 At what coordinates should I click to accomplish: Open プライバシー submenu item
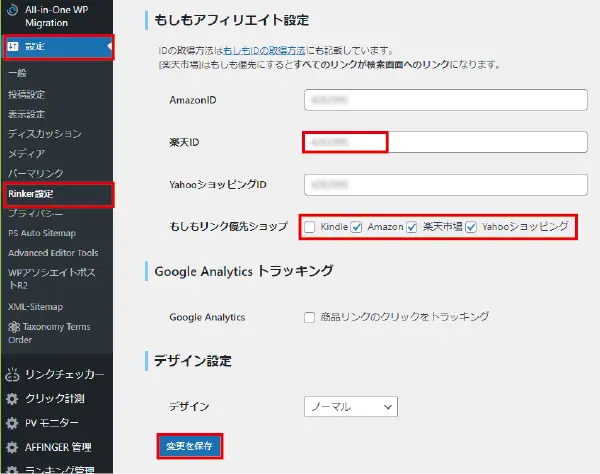[36, 213]
